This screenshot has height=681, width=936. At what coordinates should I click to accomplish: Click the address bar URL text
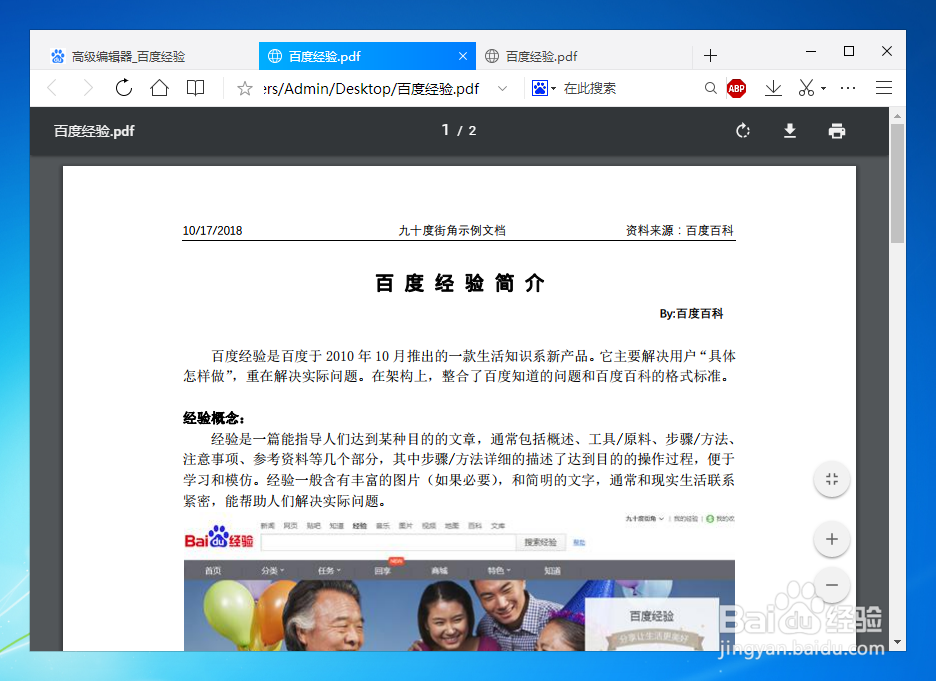point(371,88)
